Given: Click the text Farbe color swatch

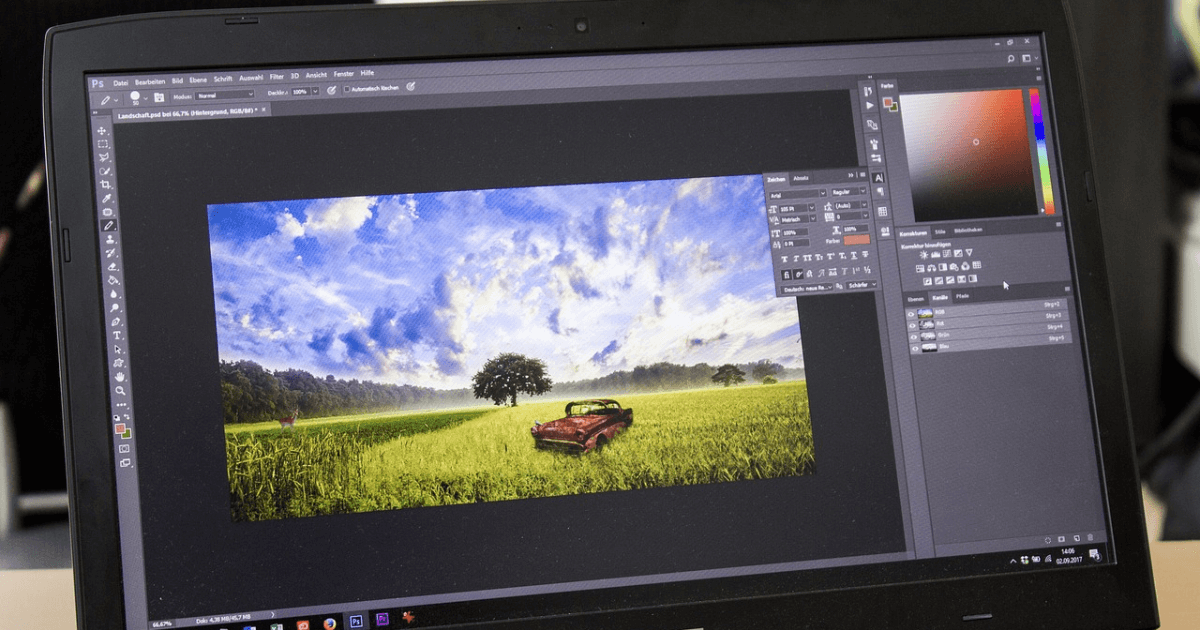Looking at the screenshot, I should pyautogui.click(x=857, y=241).
